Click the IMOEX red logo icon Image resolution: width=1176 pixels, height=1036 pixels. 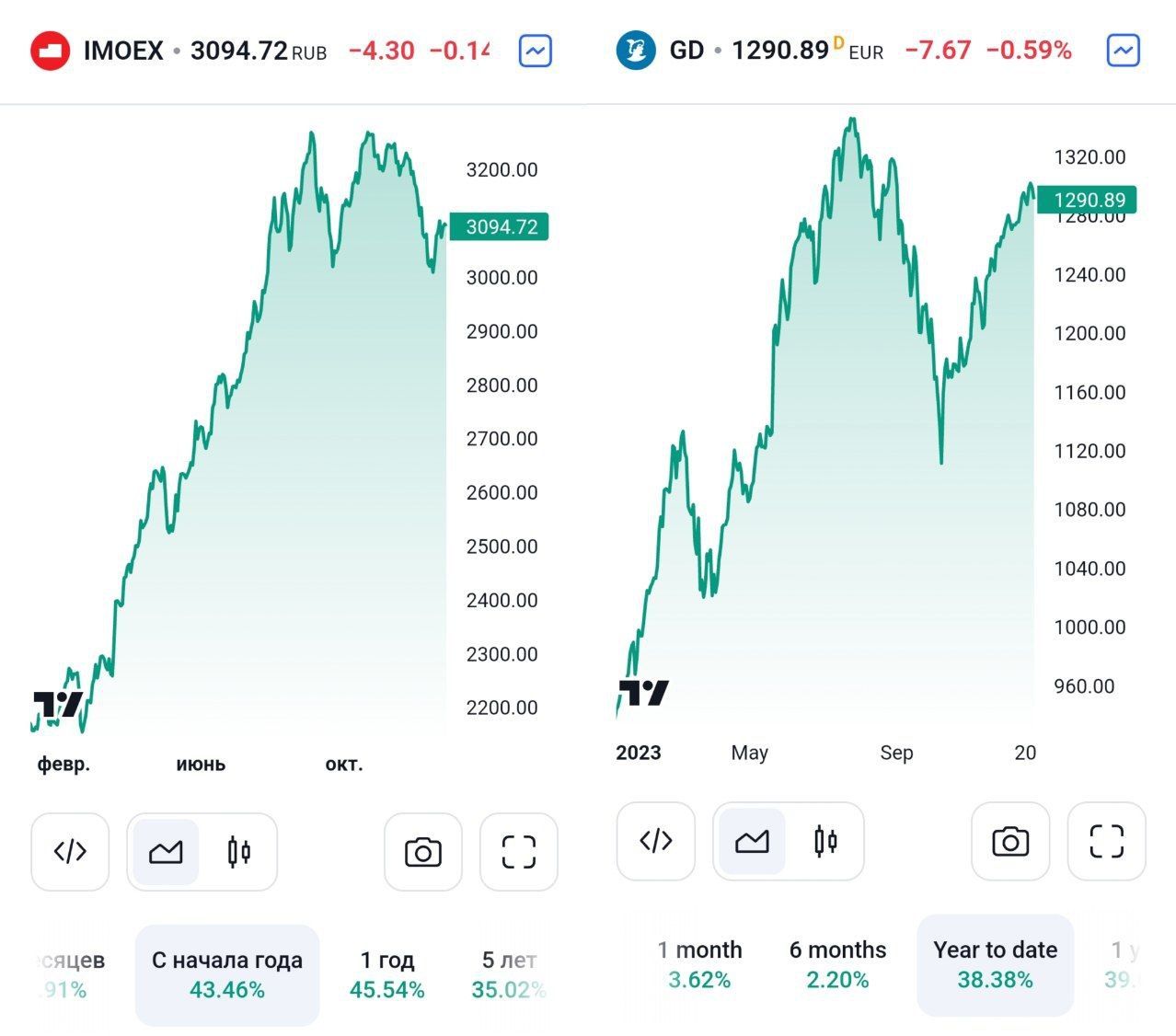point(51,51)
